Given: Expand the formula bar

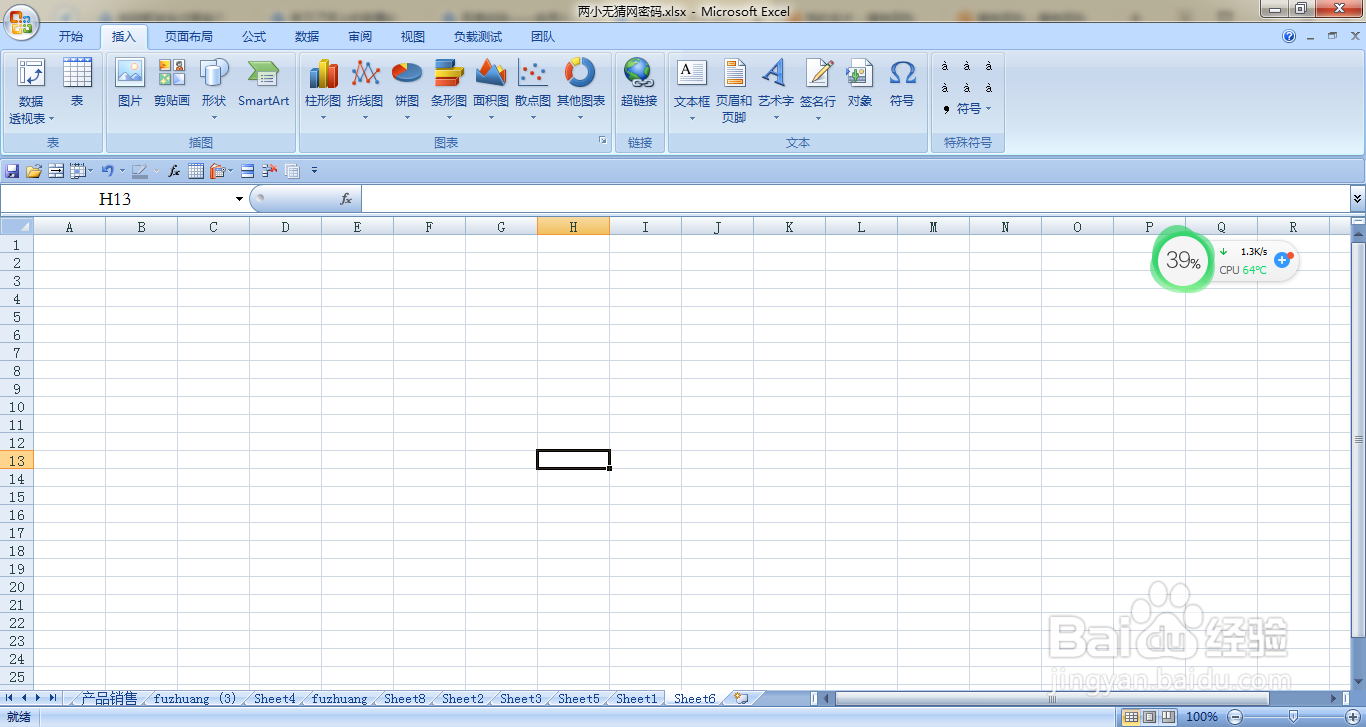Looking at the screenshot, I should tap(1357, 199).
